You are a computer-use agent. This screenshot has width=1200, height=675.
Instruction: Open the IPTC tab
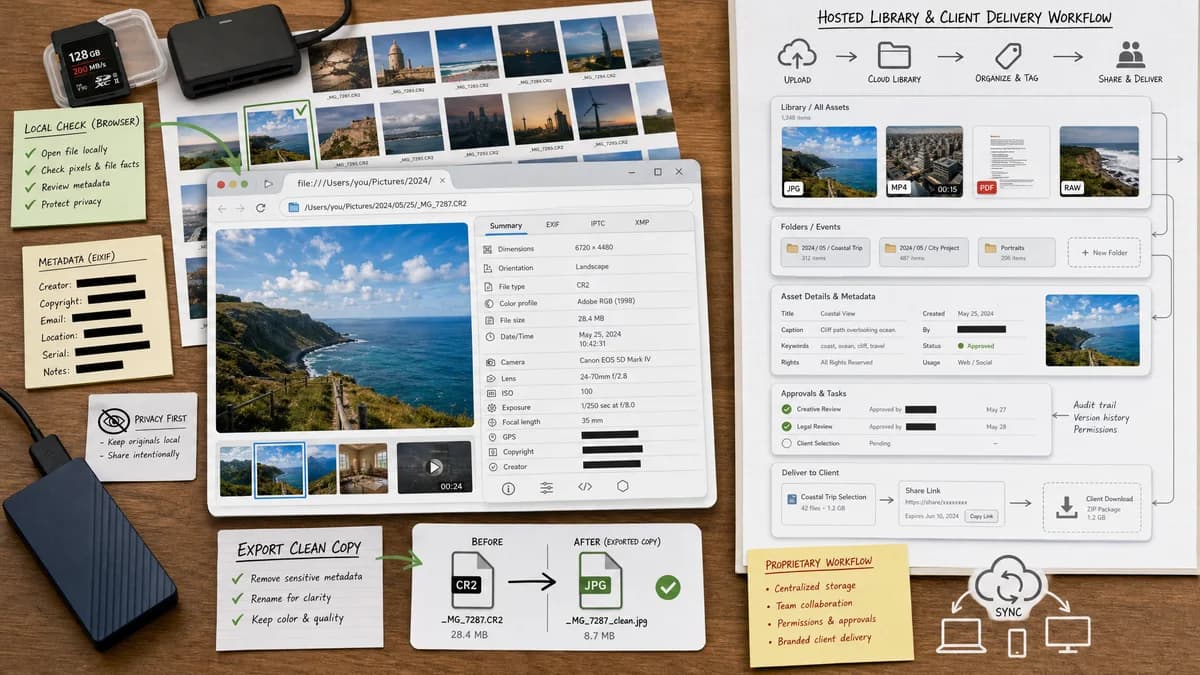coord(598,223)
